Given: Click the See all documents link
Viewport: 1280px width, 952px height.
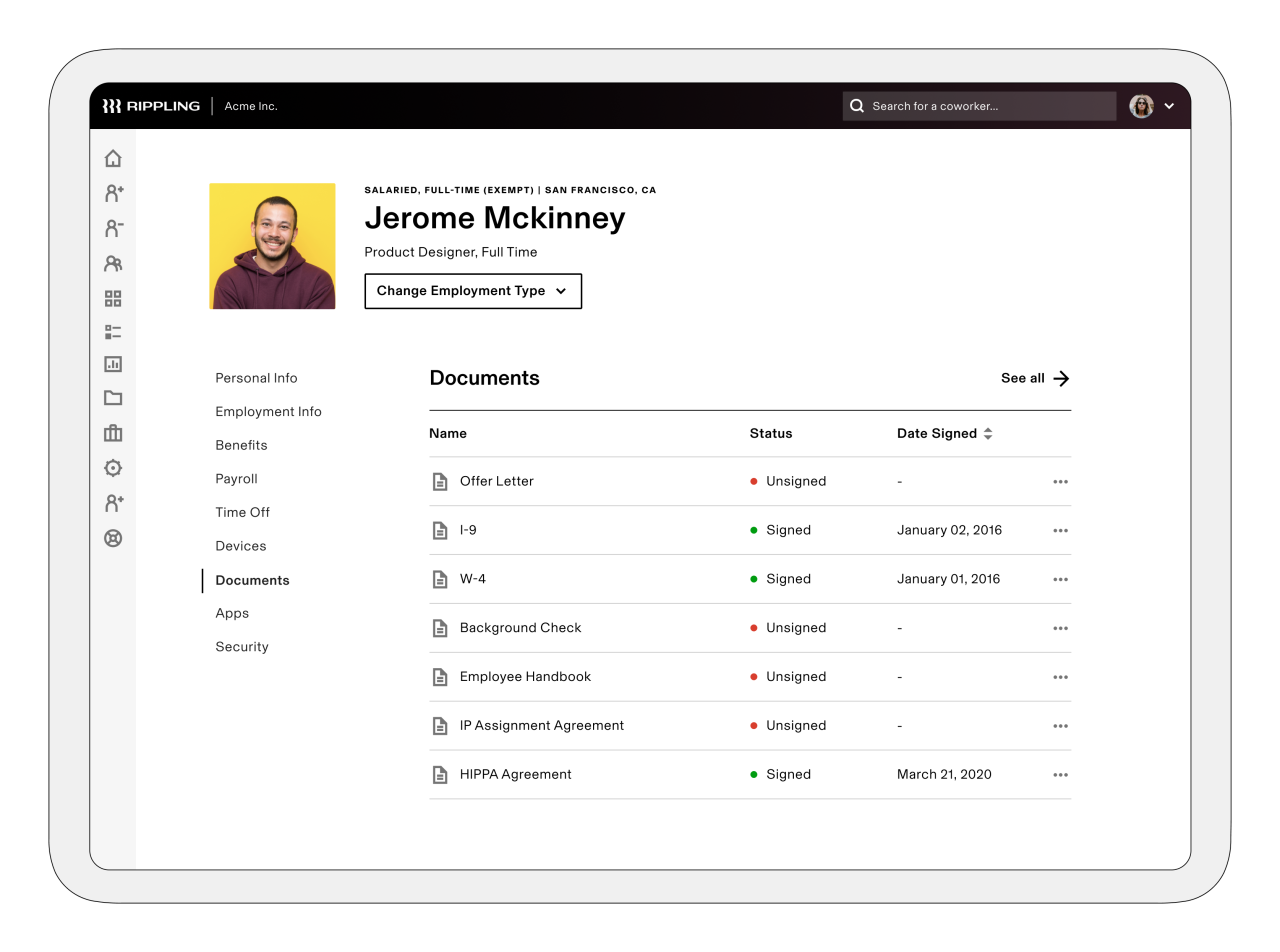Looking at the screenshot, I should (1035, 378).
